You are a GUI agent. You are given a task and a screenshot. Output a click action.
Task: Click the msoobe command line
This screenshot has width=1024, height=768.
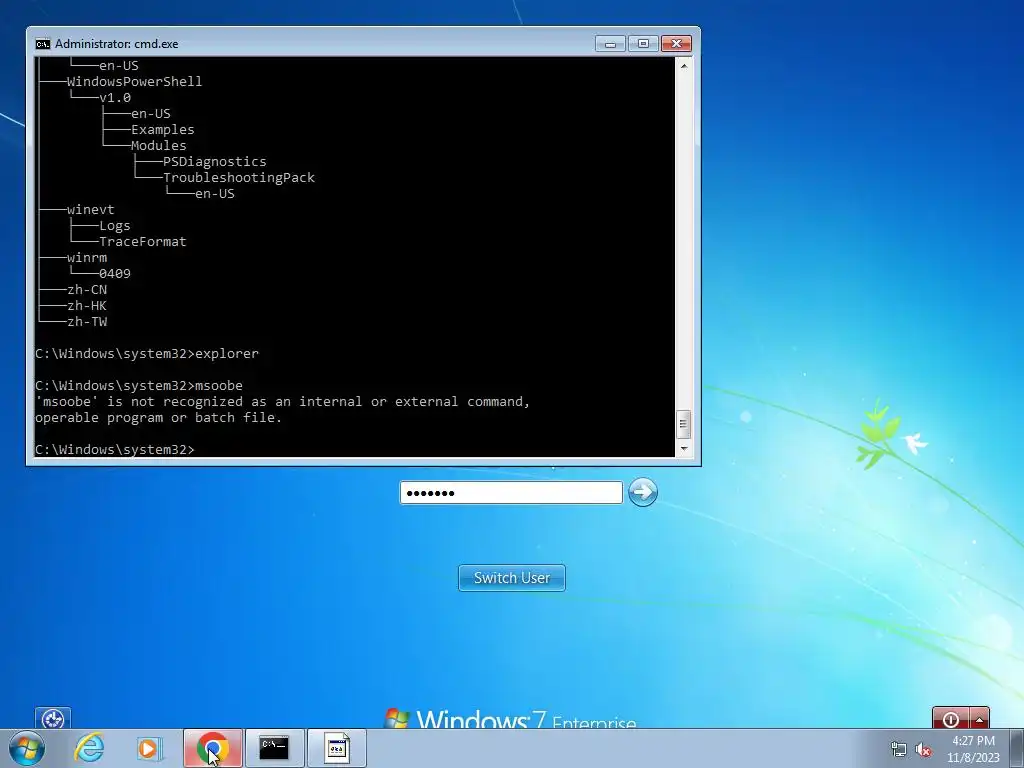pyautogui.click(x=139, y=385)
